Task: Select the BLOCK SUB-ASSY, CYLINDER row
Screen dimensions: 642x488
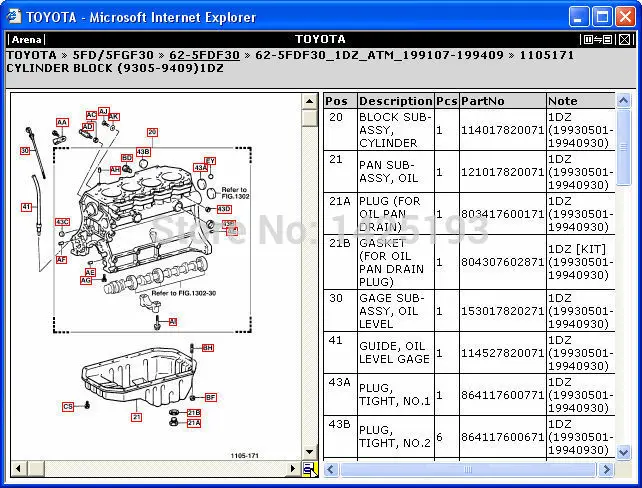Action: click(x=394, y=130)
